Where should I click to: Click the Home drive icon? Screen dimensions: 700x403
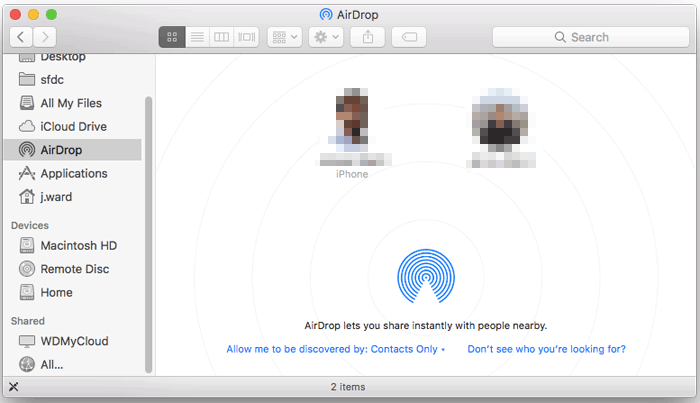[x=27, y=292]
